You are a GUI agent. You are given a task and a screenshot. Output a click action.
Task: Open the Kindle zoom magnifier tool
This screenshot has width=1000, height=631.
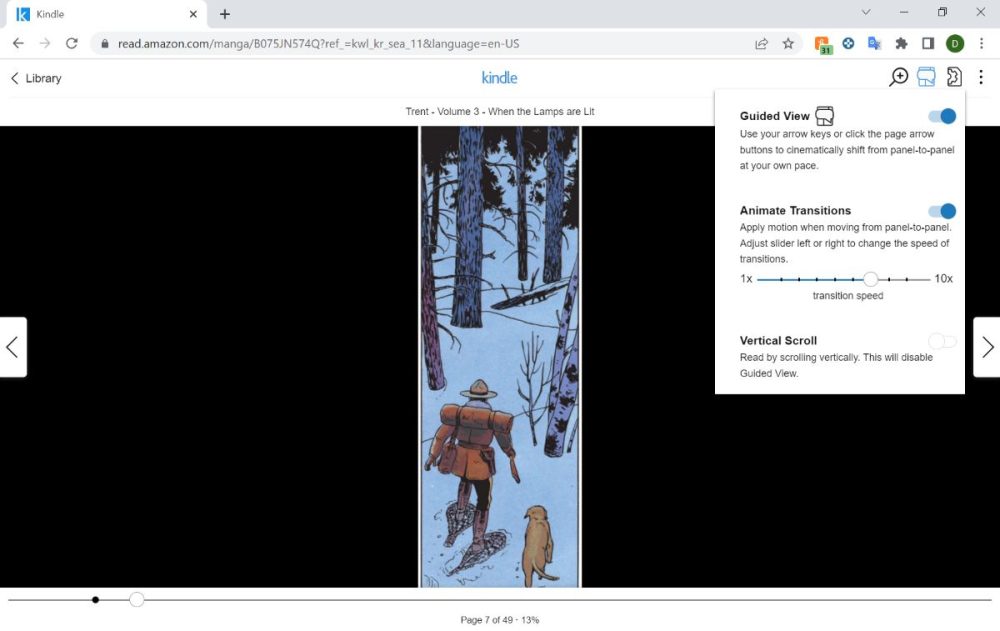[x=899, y=77]
